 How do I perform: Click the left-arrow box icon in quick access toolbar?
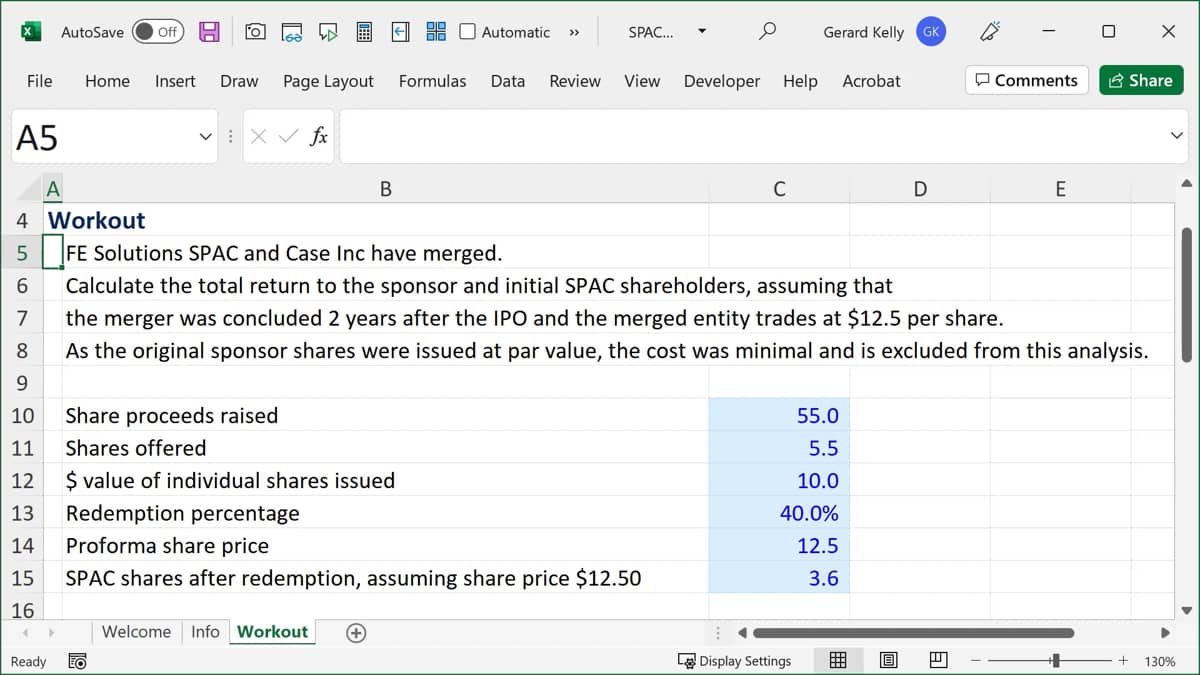(x=400, y=32)
